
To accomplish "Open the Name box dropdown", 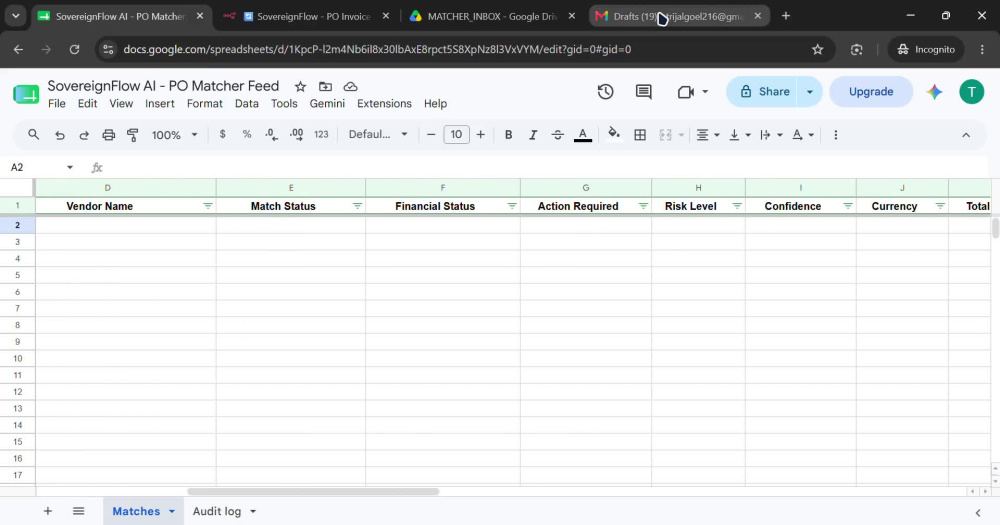I will [x=70, y=167].
